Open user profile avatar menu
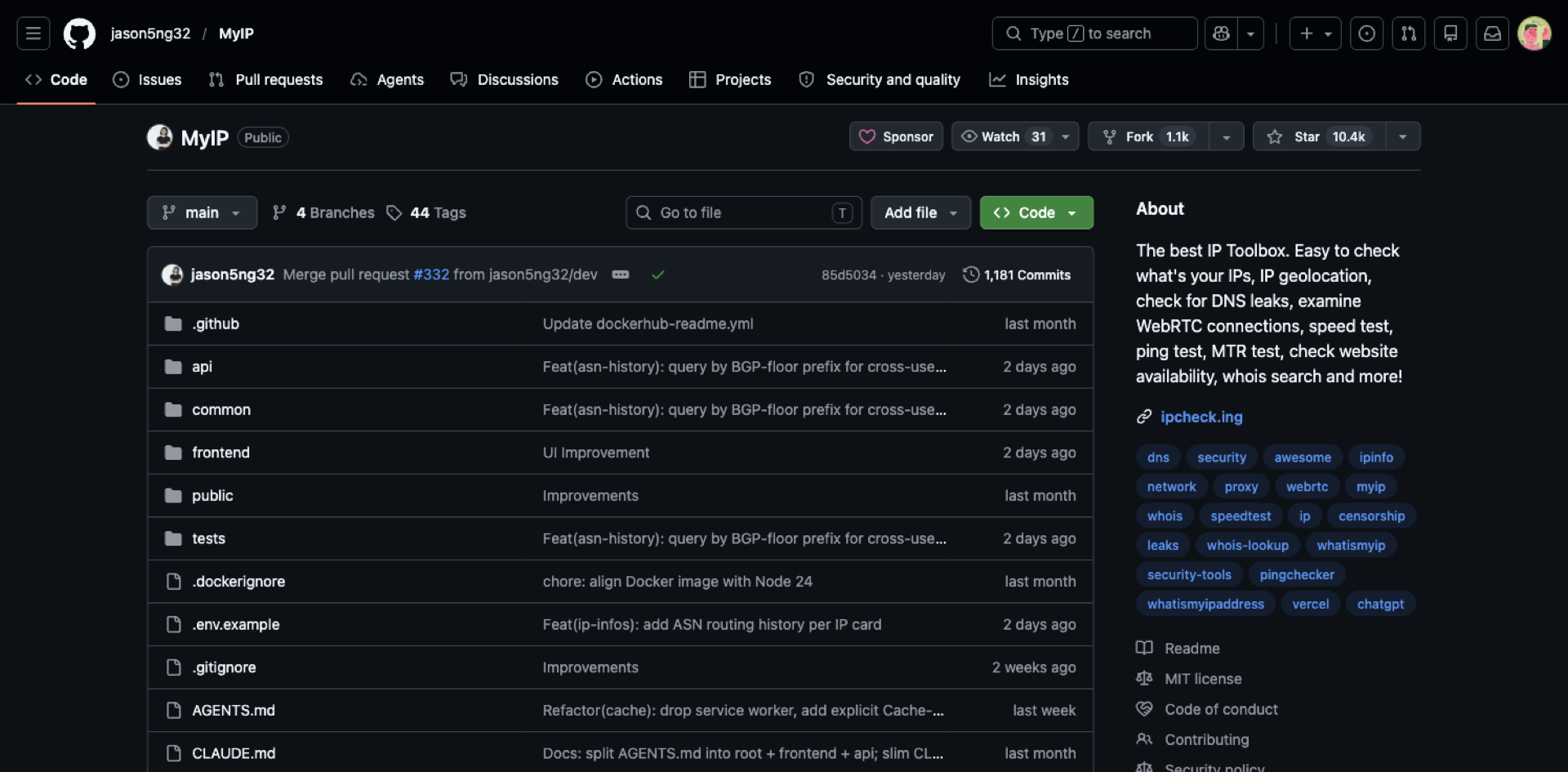Image resolution: width=1568 pixels, height=772 pixels. 1534,33
